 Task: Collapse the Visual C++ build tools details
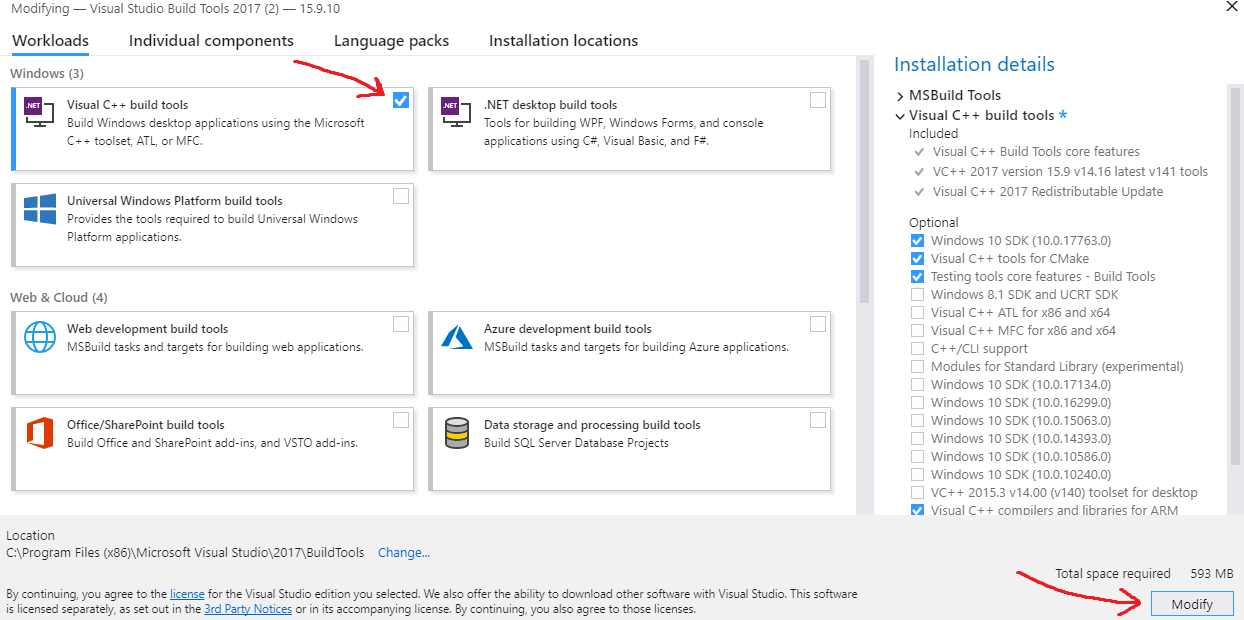point(900,116)
